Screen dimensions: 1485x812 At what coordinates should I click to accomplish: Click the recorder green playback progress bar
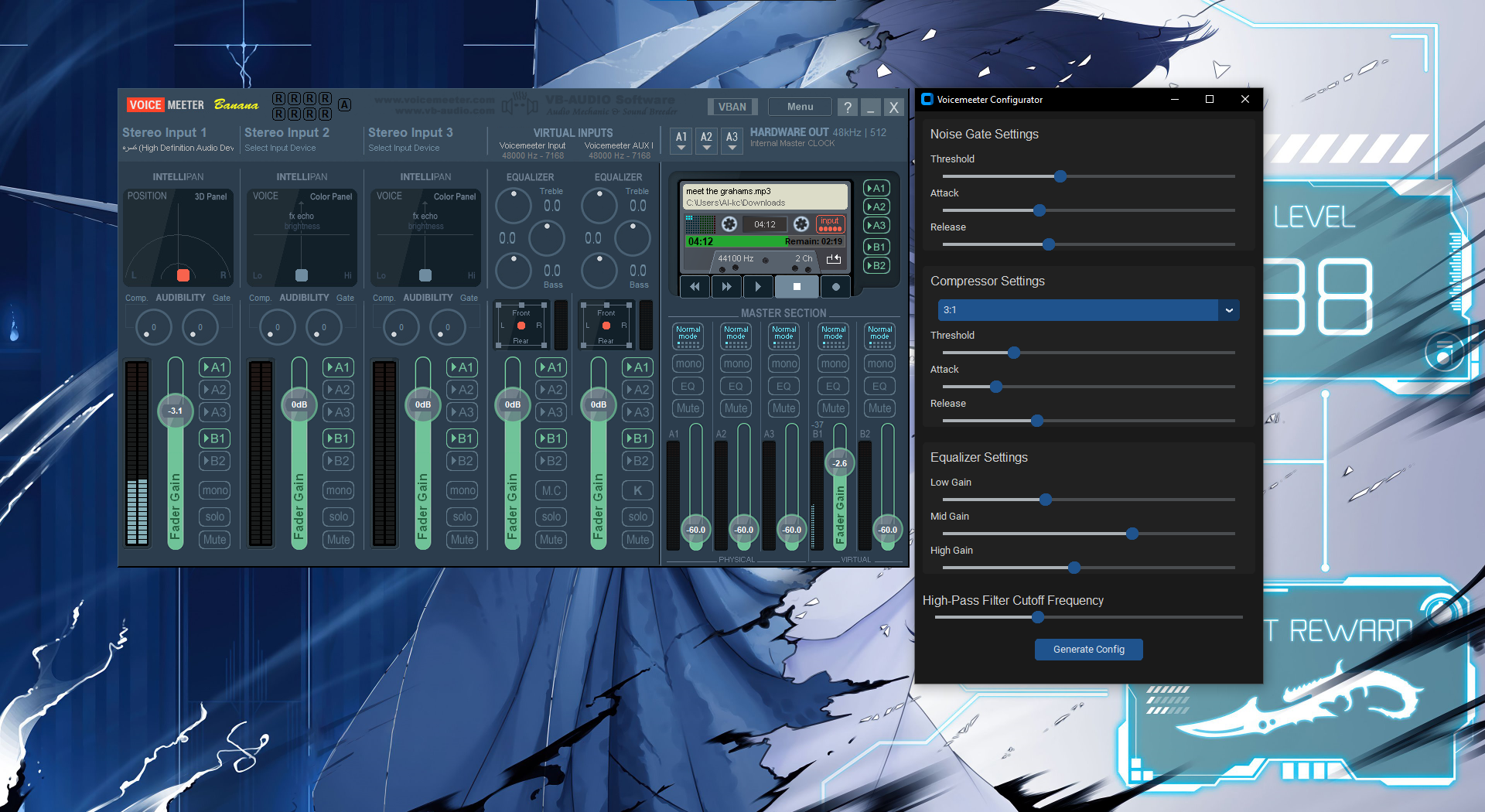(x=765, y=241)
